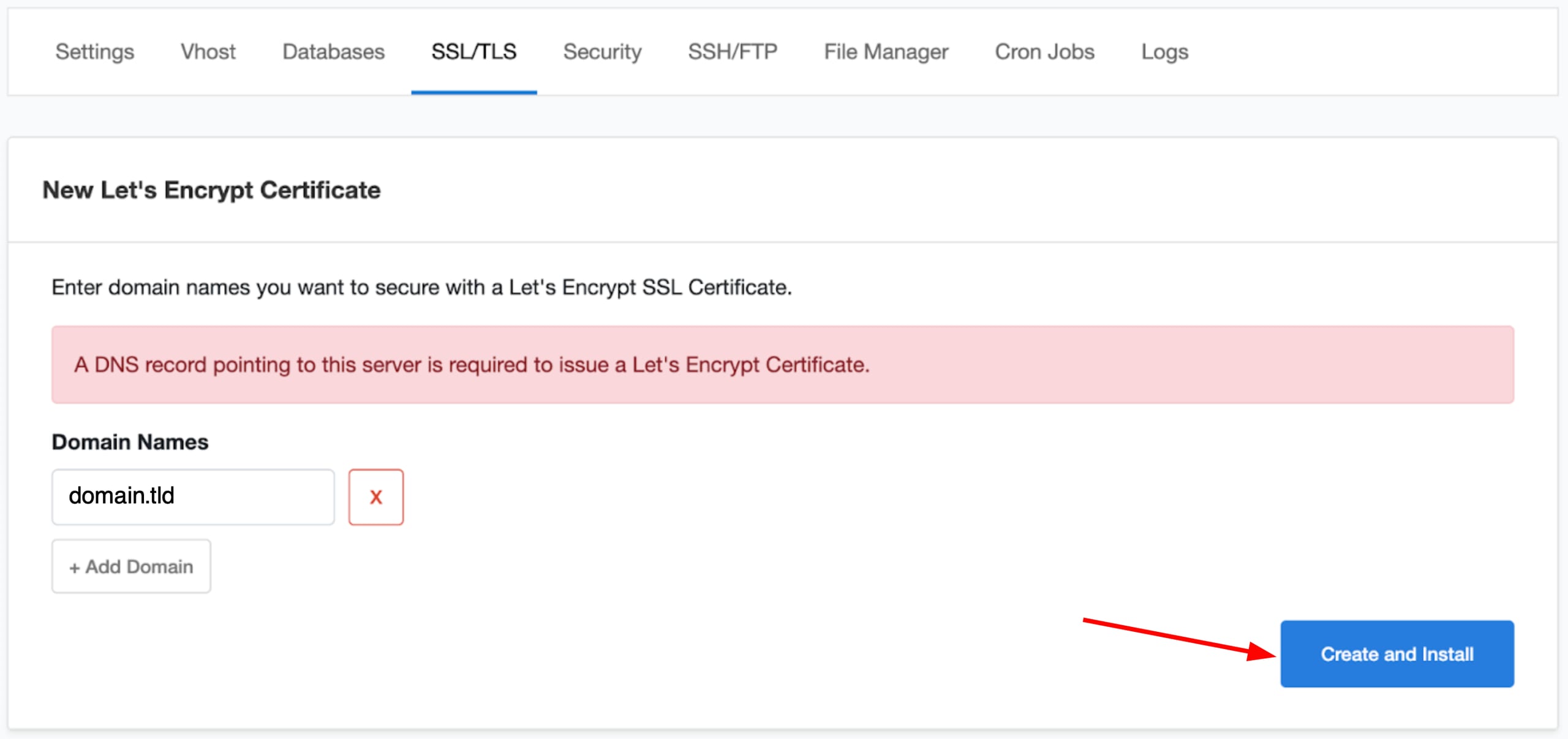Switch to the Cron Jobs tab
1568x739 pixels.
click(1044, 52)
